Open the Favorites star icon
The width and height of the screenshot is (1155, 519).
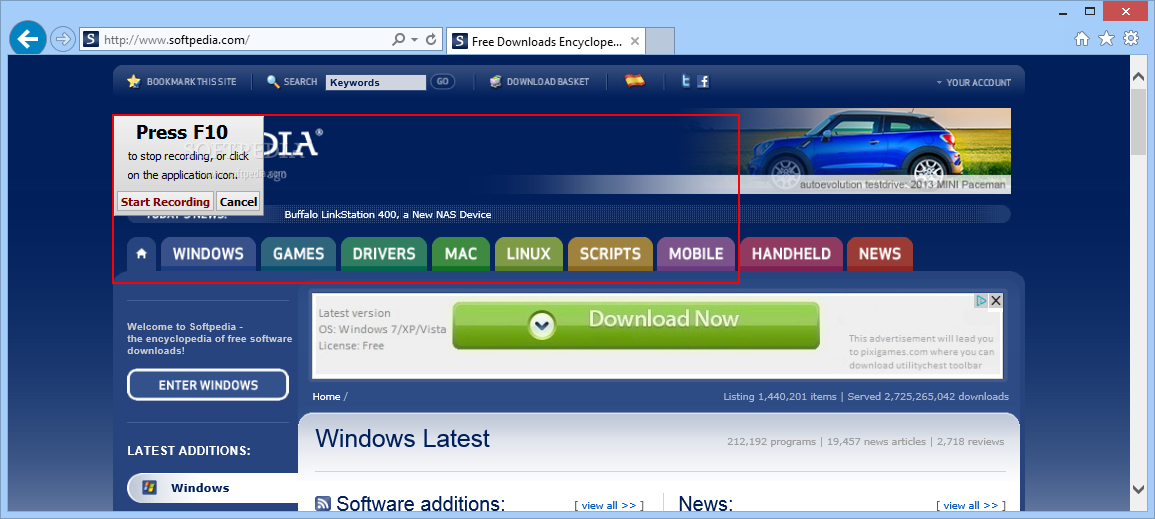1106,39
